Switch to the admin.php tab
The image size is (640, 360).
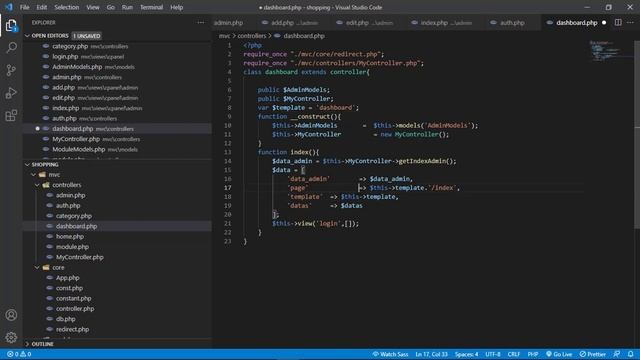tap(229, 23)
